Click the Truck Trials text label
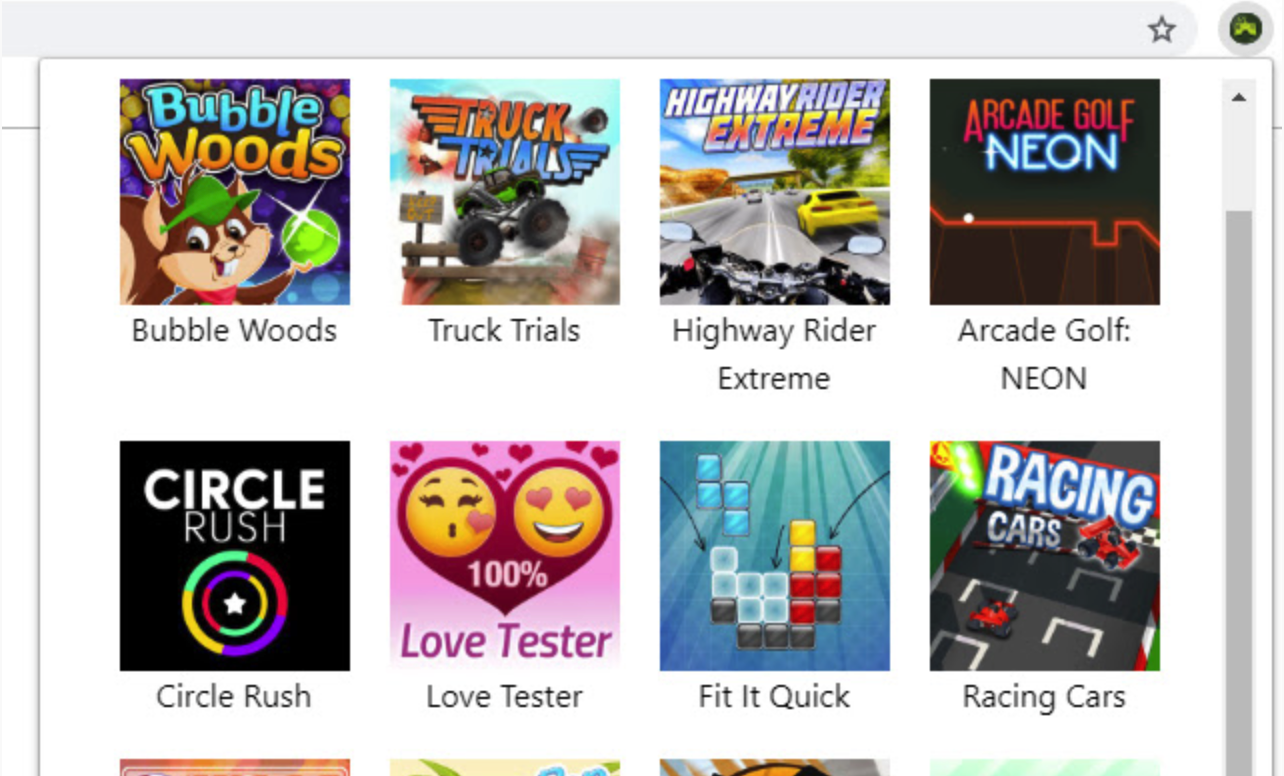Image resolution: width=1284 pixels, height=776 pixels. (505, 331)
